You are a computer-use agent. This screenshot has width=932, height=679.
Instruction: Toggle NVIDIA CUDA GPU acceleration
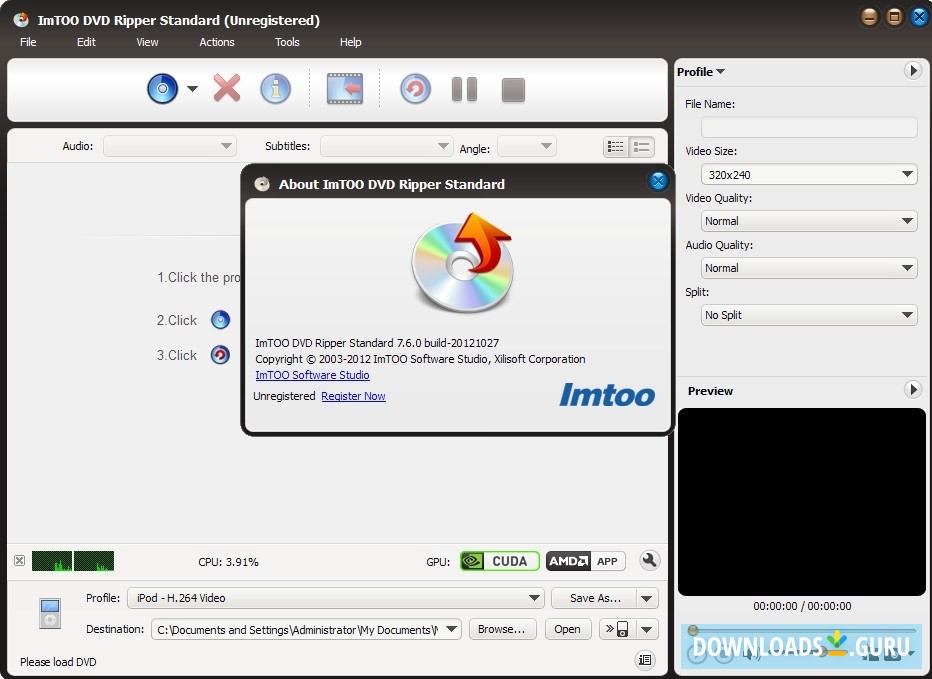[x=499, y=561]
